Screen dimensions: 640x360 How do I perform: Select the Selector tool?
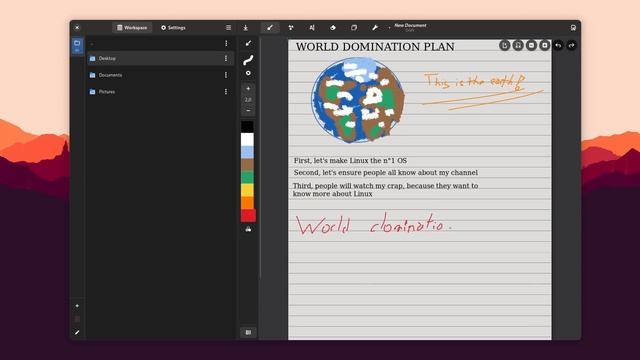(x=354, y=28)
